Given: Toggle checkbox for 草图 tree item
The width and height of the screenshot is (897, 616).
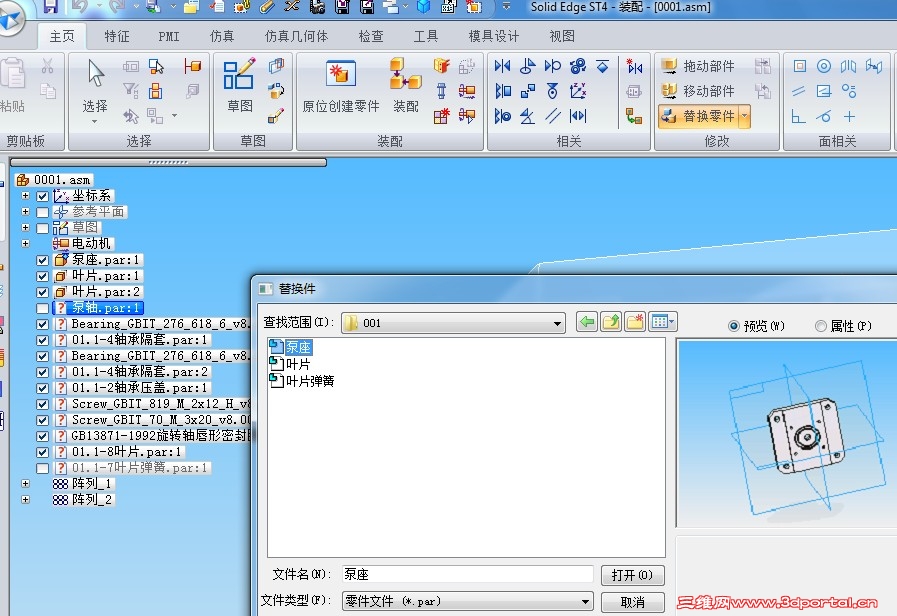Looking at the screenshot, I should [x=42, y=228].
